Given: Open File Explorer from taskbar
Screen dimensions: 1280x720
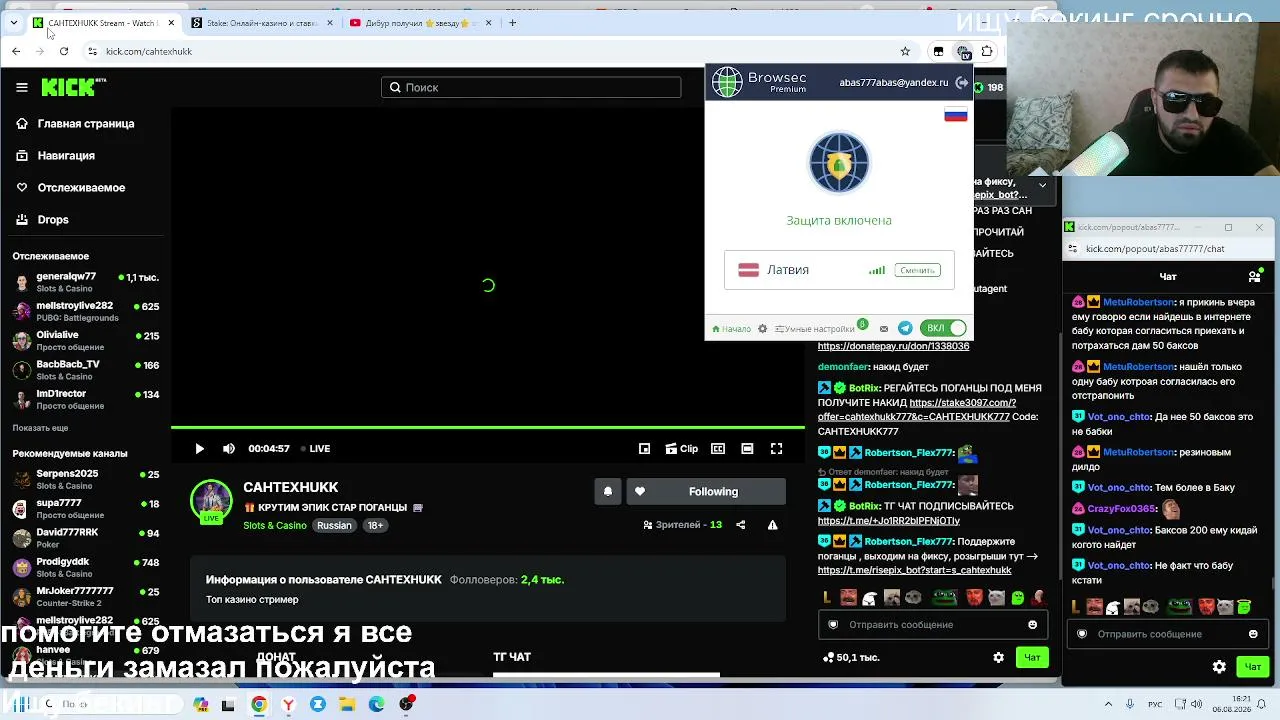Looking at the screenshot, I should click(347, 704).
